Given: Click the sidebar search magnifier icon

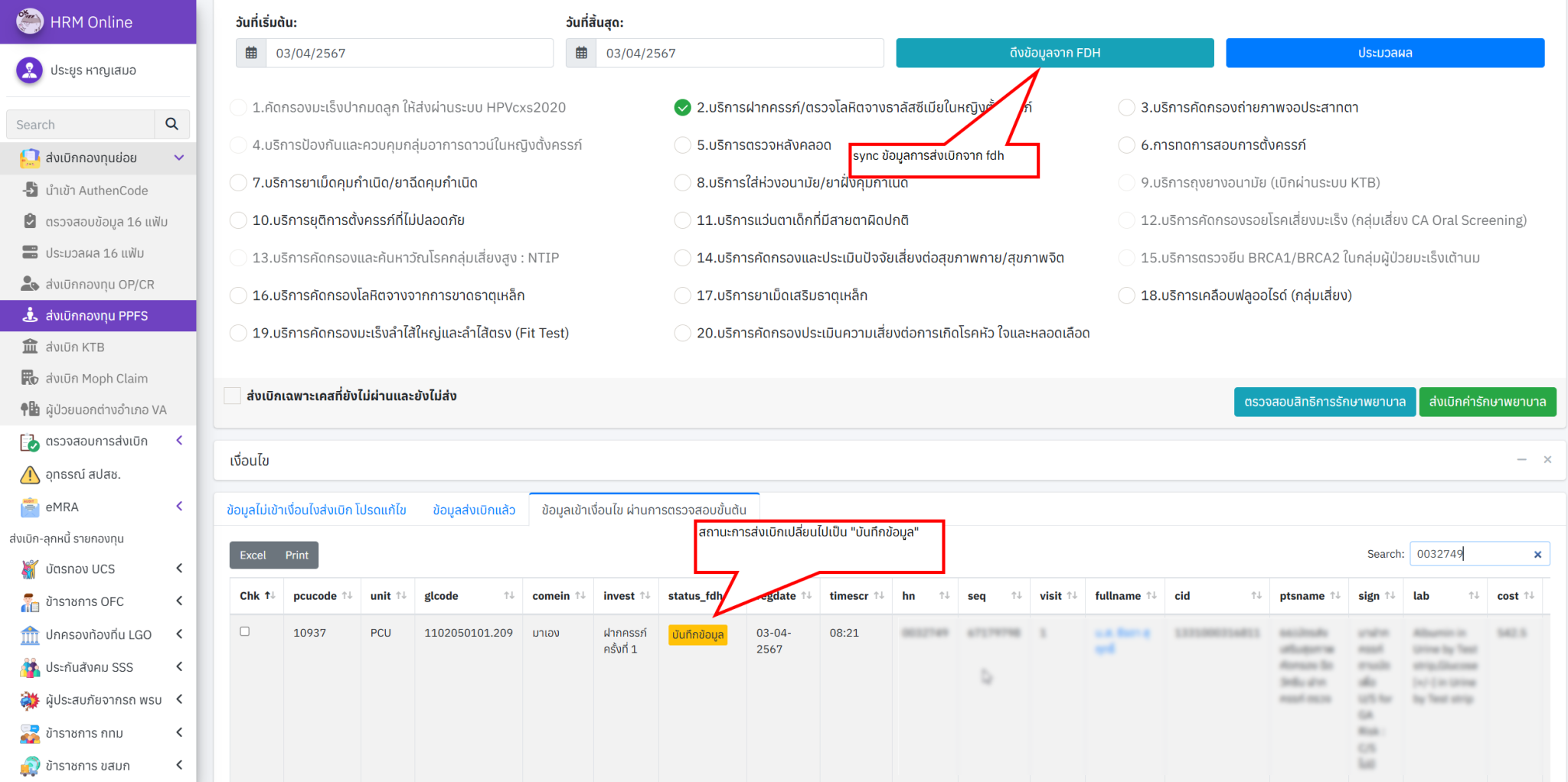Looking at the screenshot, I should [x=171, y=124].
